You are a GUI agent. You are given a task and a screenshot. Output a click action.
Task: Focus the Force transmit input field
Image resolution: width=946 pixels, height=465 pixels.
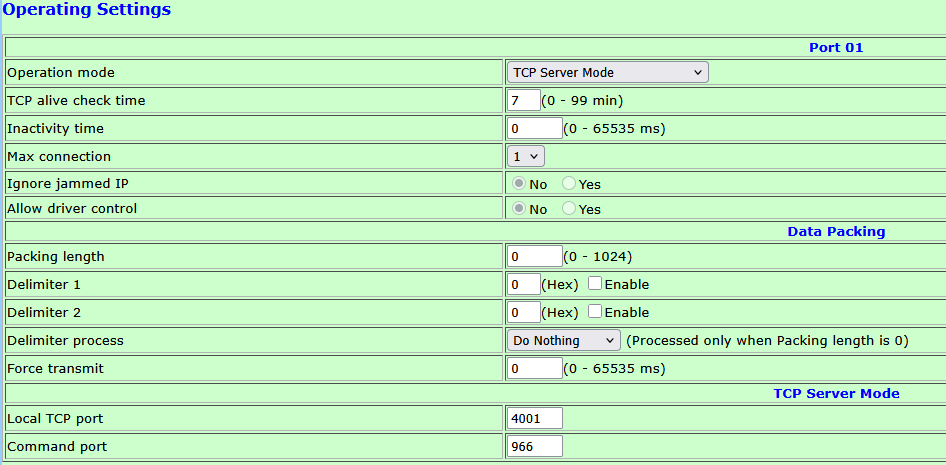click(535, 368)
